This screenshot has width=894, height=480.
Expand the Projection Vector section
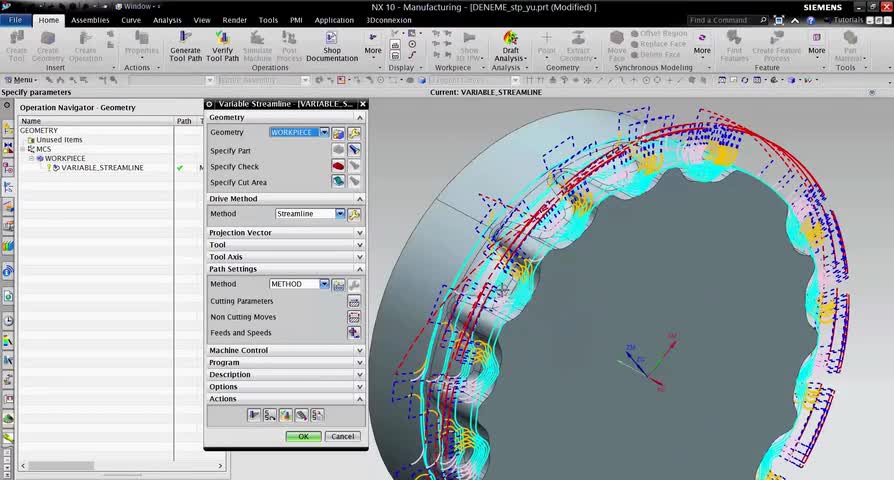coord(286,233)
